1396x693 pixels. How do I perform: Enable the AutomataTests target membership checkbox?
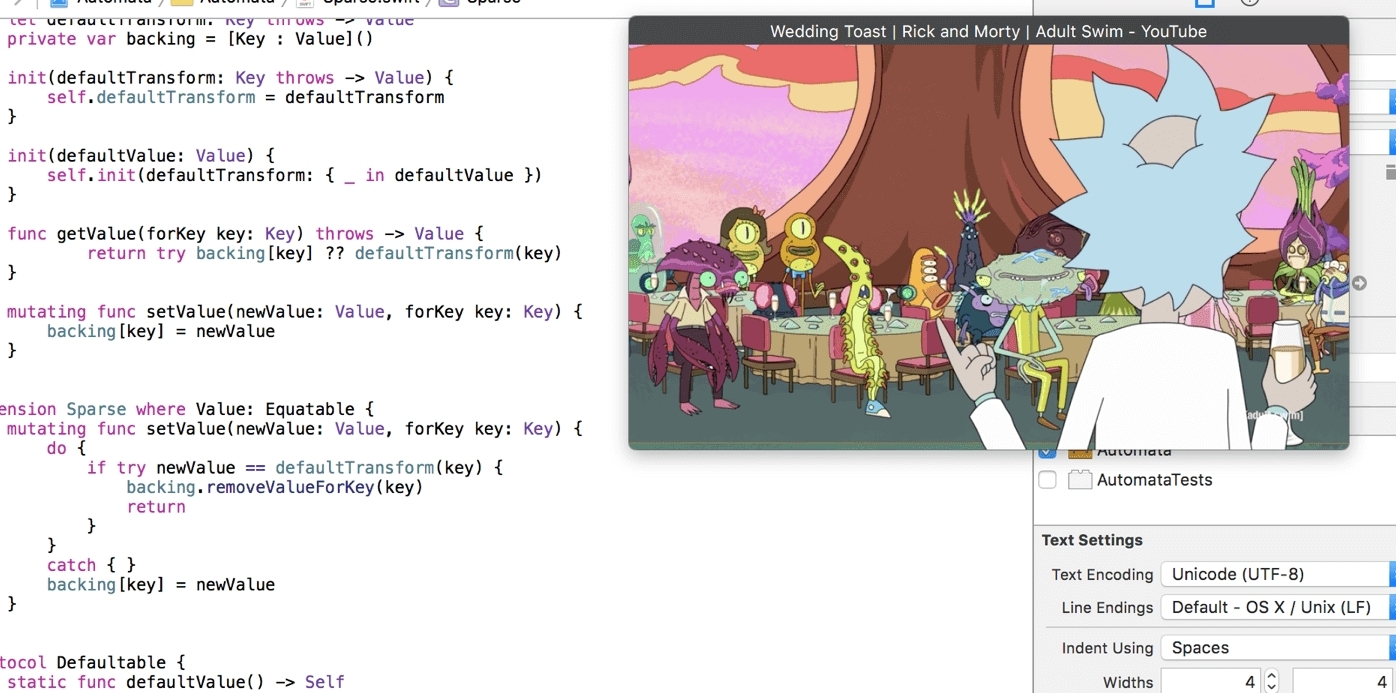(x=1047, y=480)
